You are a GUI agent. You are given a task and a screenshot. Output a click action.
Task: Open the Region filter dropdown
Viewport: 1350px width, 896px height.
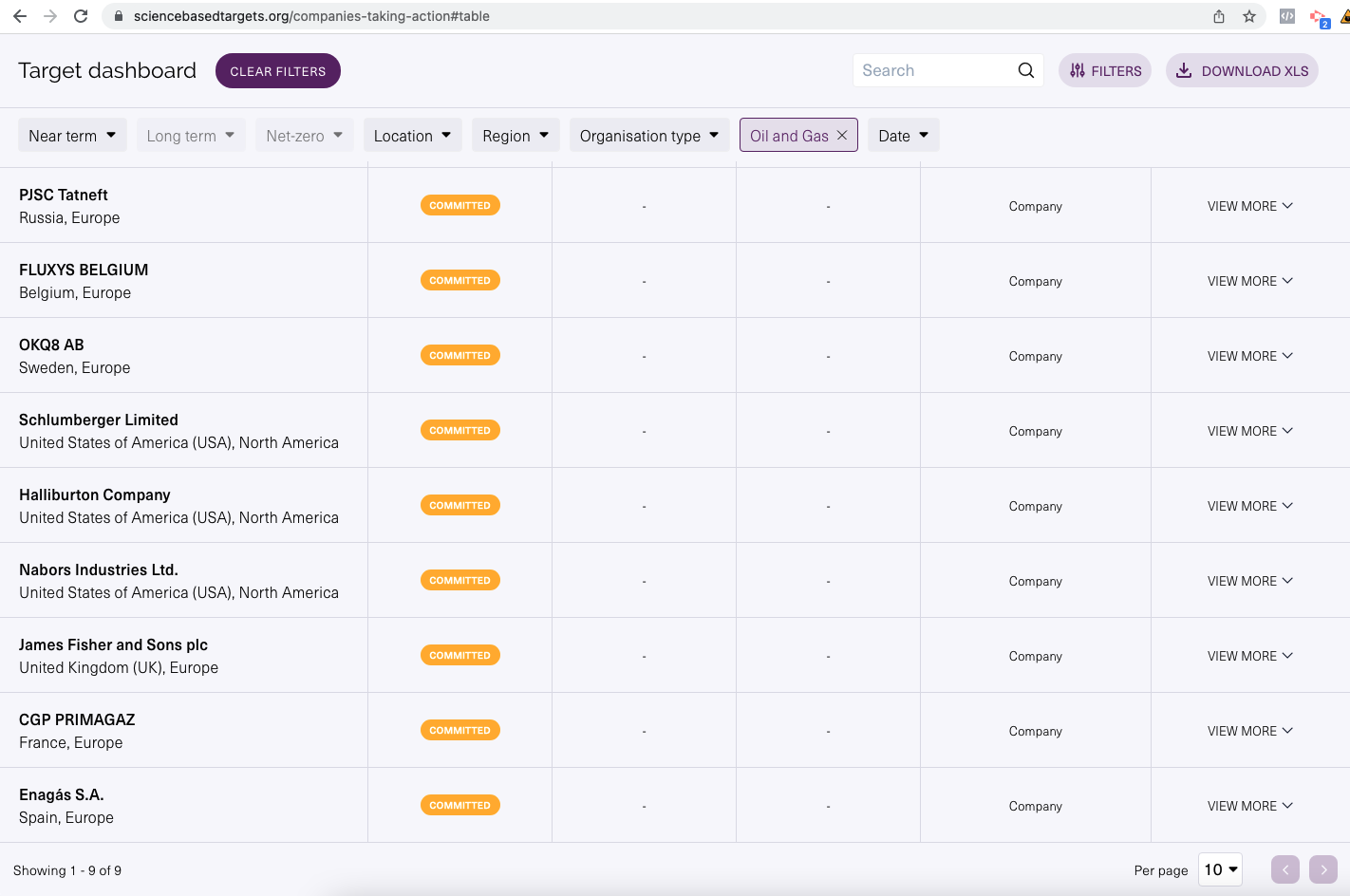coord(516,136)
